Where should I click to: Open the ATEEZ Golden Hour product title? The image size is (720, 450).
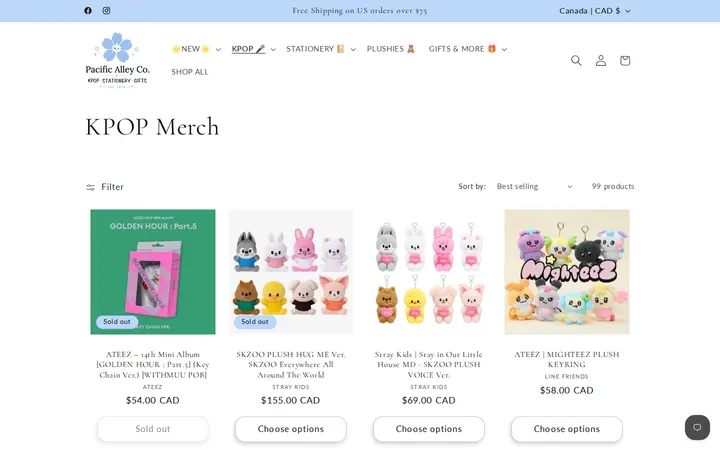(x=152, y=365)
